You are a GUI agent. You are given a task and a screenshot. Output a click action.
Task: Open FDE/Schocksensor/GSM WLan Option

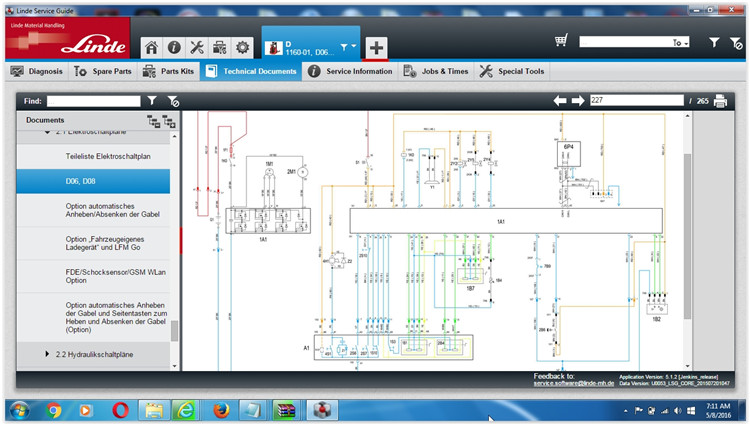tap(93, 276)
